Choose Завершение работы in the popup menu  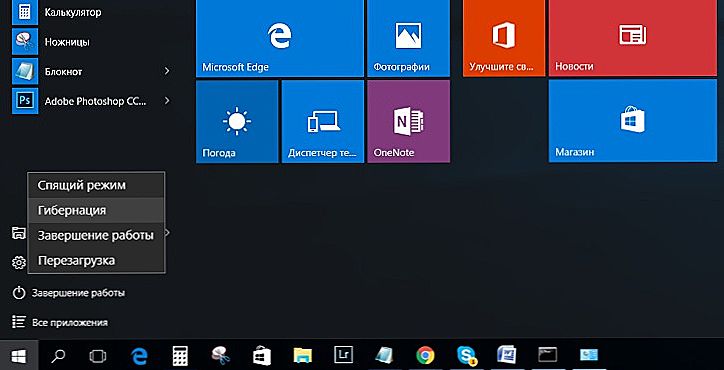[96, 235]
